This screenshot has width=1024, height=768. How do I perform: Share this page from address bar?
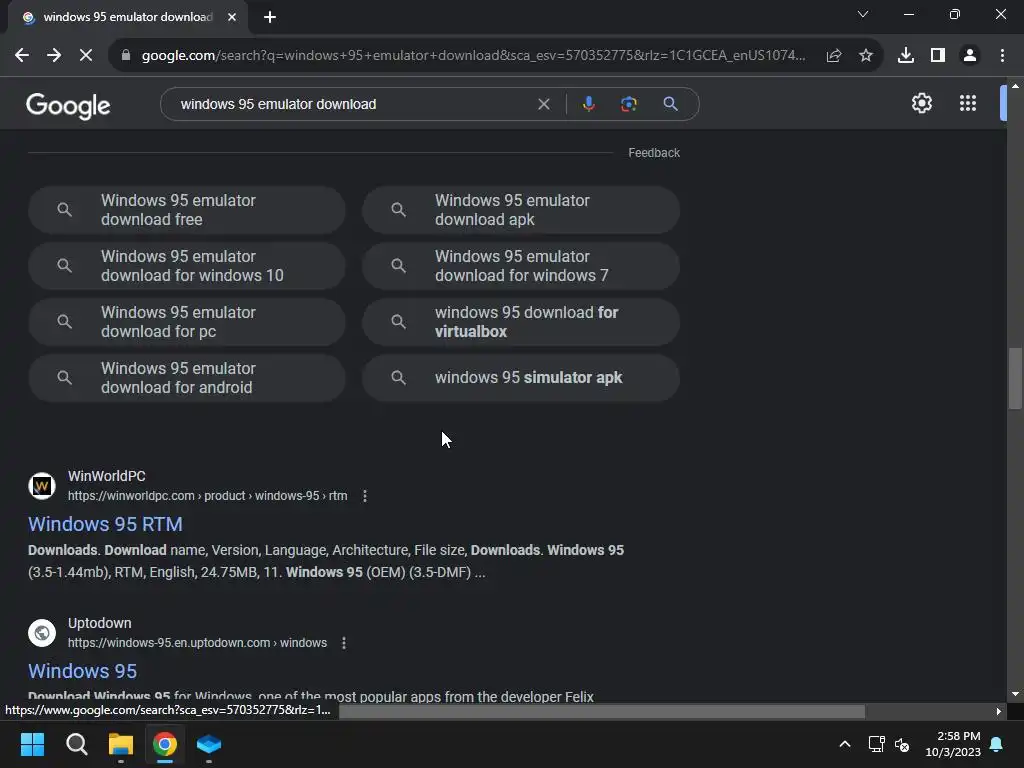click(834, 56)
